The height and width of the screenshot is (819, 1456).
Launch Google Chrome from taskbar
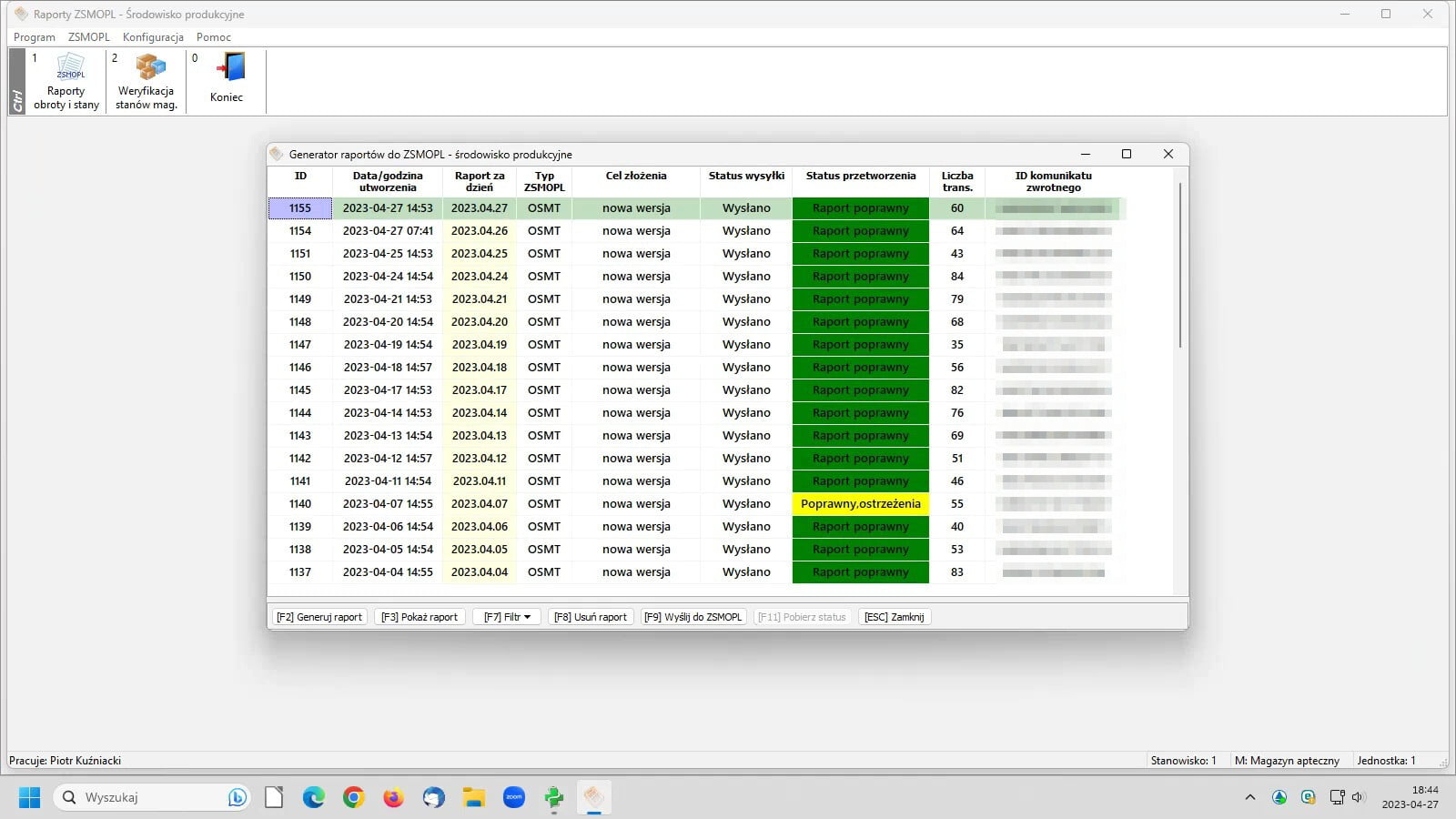coord(354,798)
